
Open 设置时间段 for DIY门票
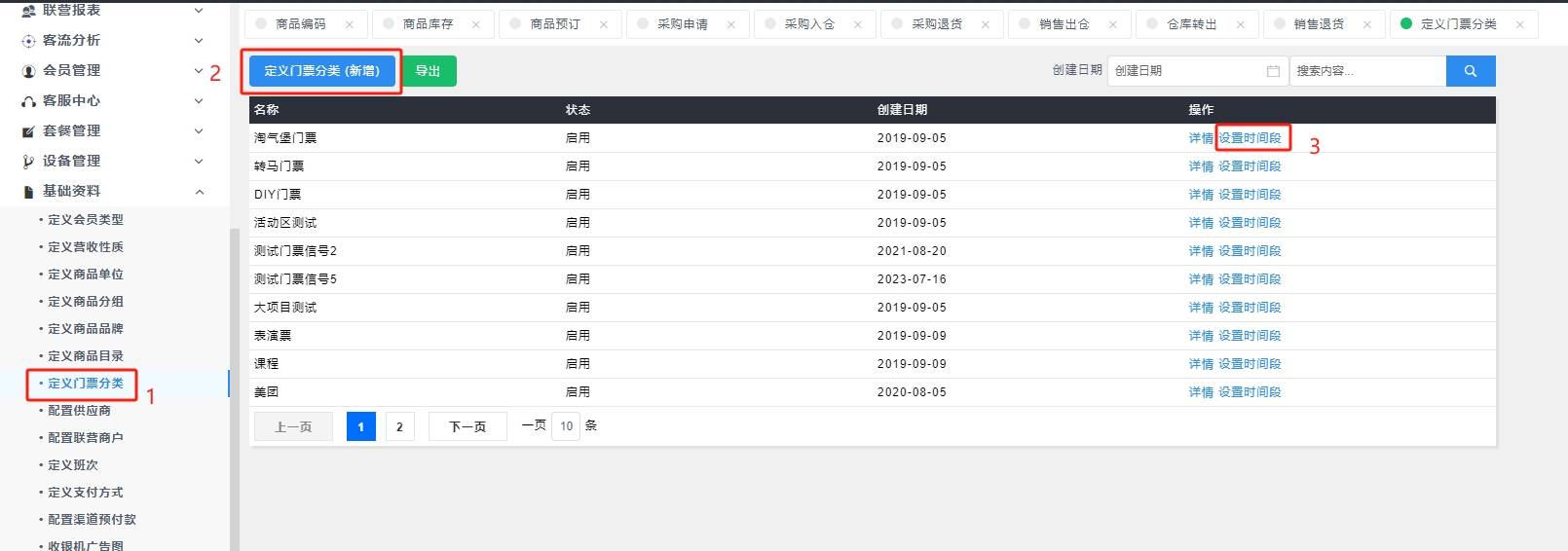1250,195
